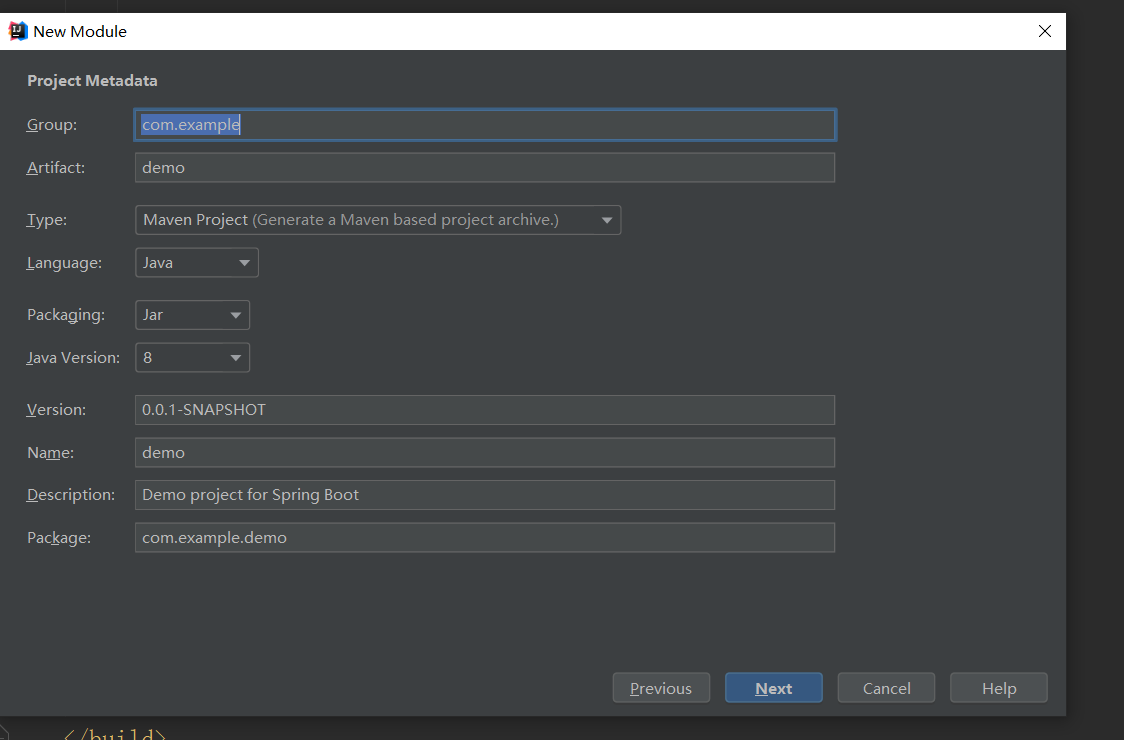Focus the Group input field

pyautogui.click(x=485, y=125)
